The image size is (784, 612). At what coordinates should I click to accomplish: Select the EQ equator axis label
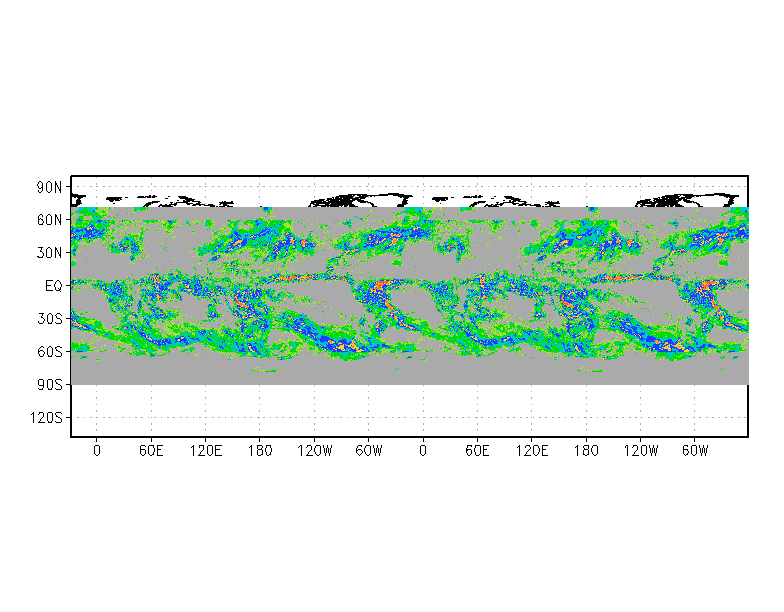[54, 286]
